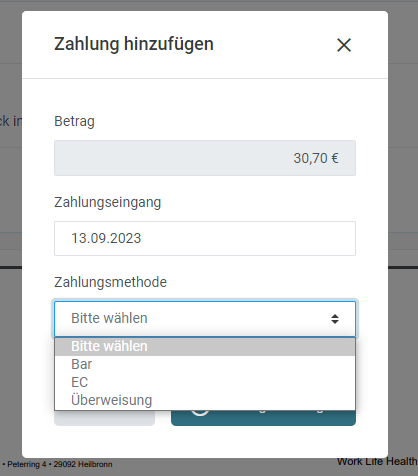
Task: Close the Zahlung hinzufügen dialog
Action: click(x=344, y=45)
